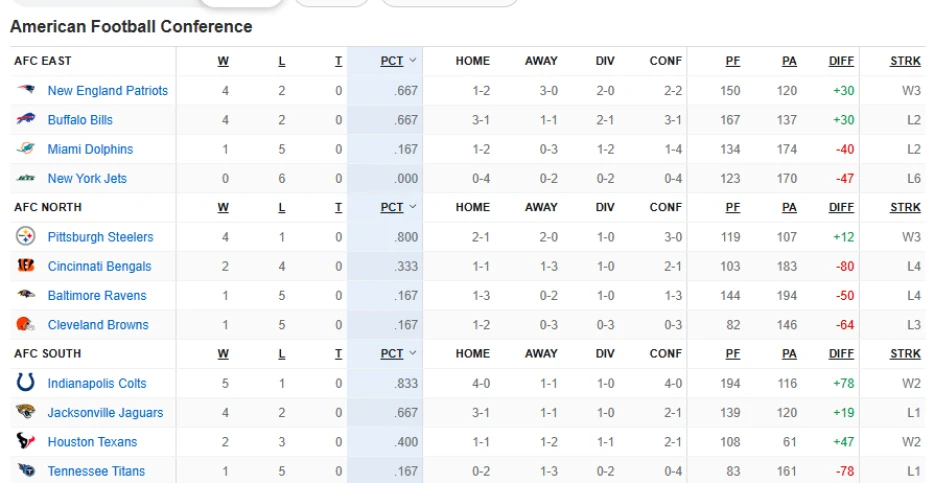Sort AFC East by PA column header

coord(789,61)
